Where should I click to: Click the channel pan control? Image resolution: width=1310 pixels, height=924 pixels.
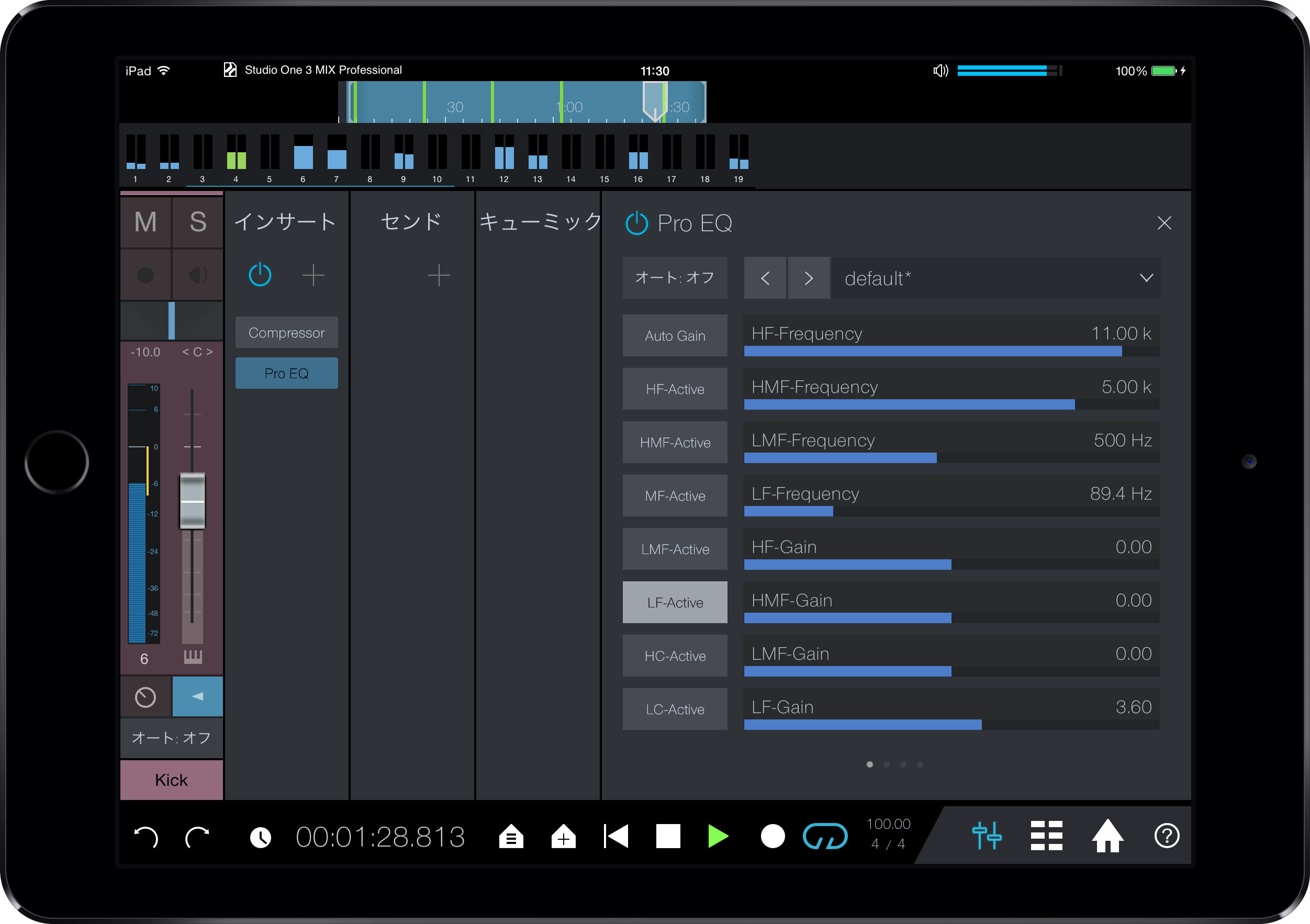[171, 321]
